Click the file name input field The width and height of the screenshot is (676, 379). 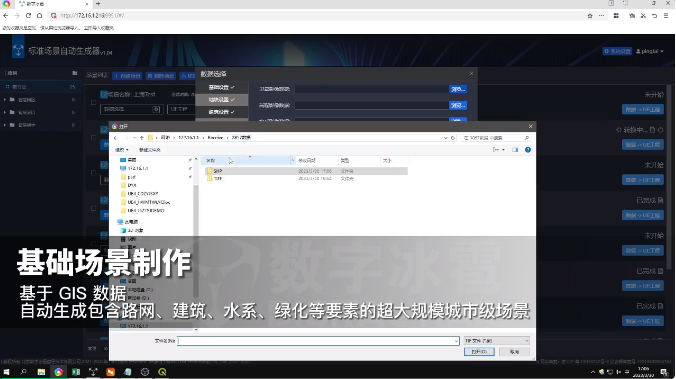pos(318,341)
